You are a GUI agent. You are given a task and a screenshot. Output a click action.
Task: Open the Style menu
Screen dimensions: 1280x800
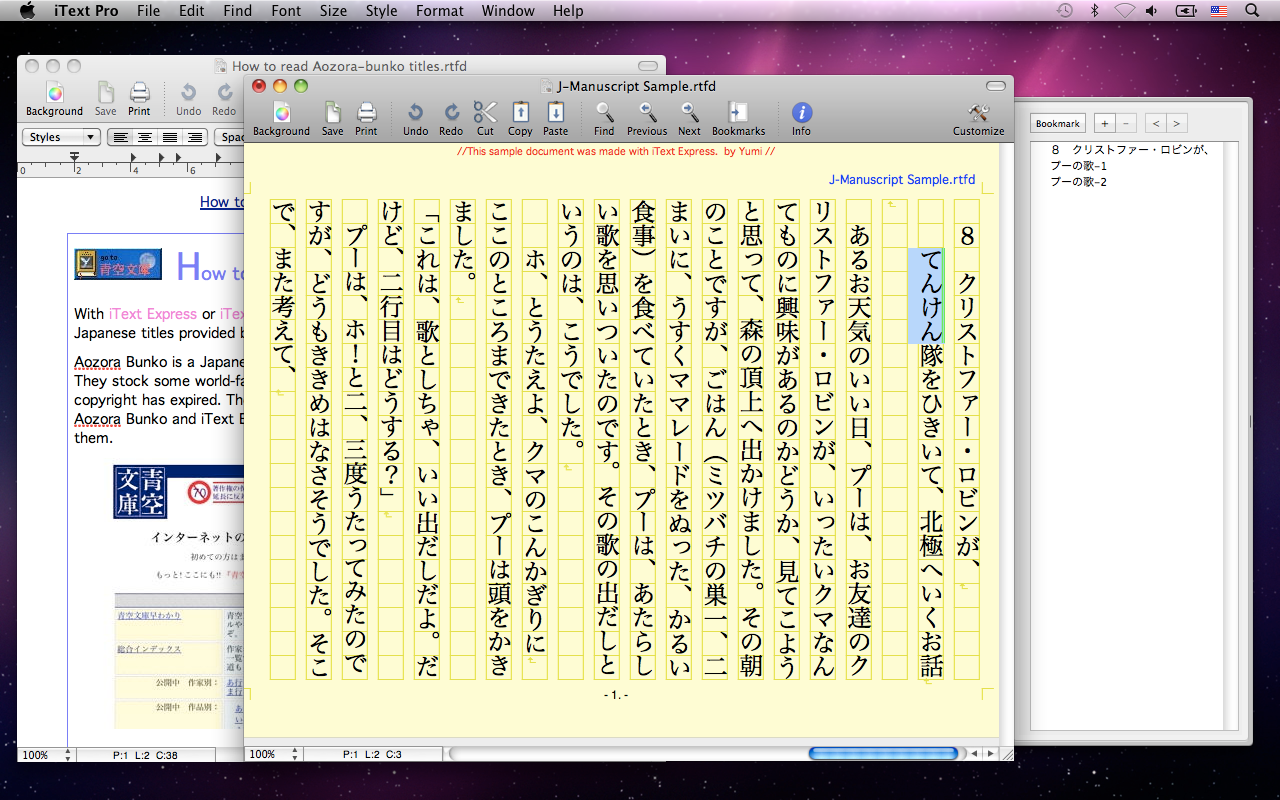click(381, 11)
